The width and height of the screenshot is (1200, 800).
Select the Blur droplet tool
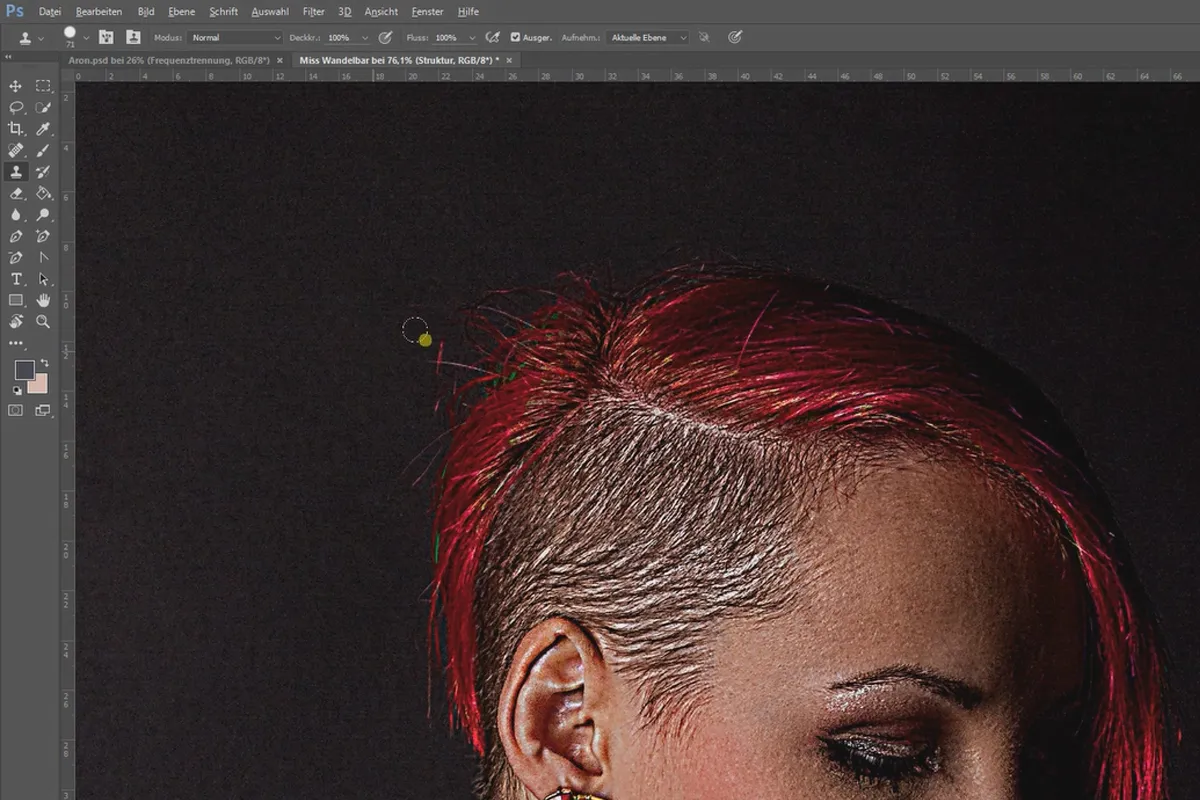click(x=16, y=215)
